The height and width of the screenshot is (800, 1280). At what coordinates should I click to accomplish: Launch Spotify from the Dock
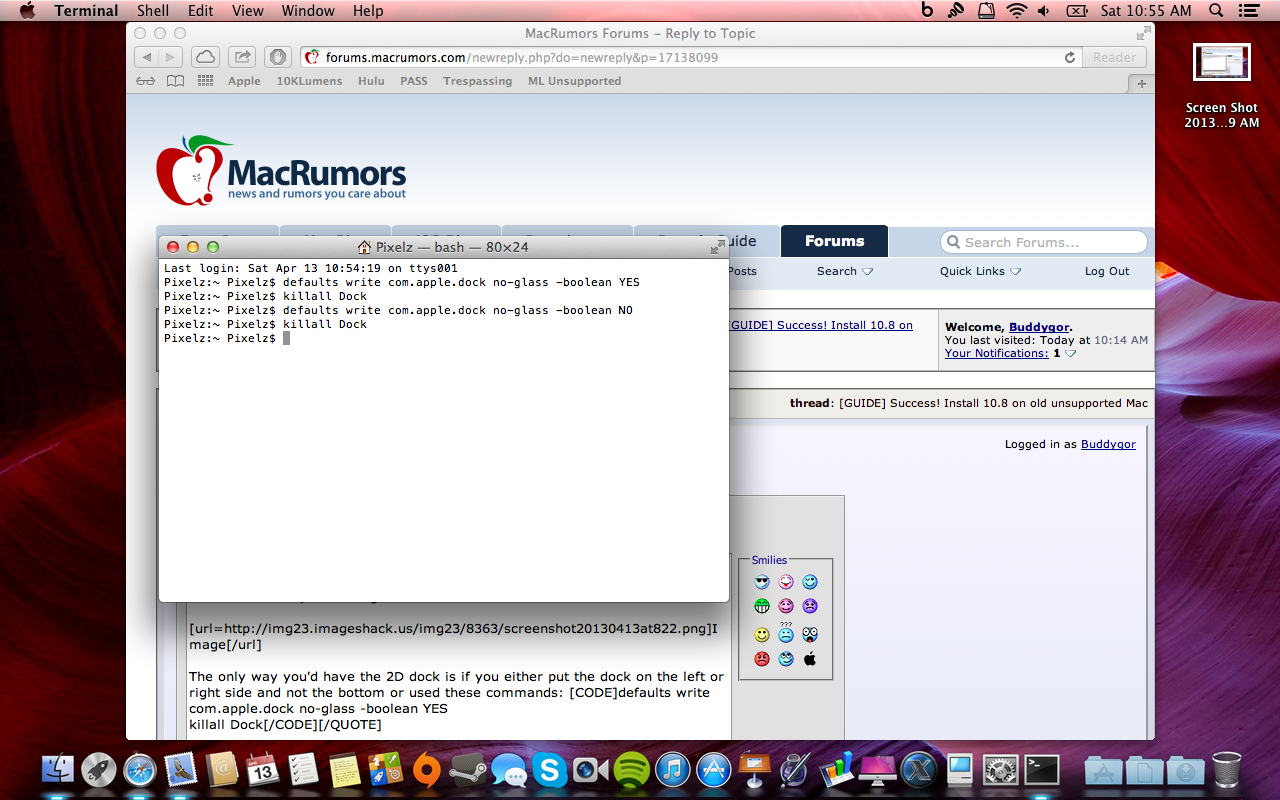[x=631, y=769]
